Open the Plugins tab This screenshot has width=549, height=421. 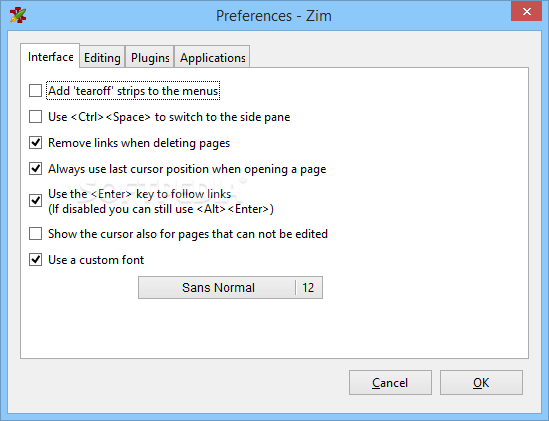coord(150,57)
